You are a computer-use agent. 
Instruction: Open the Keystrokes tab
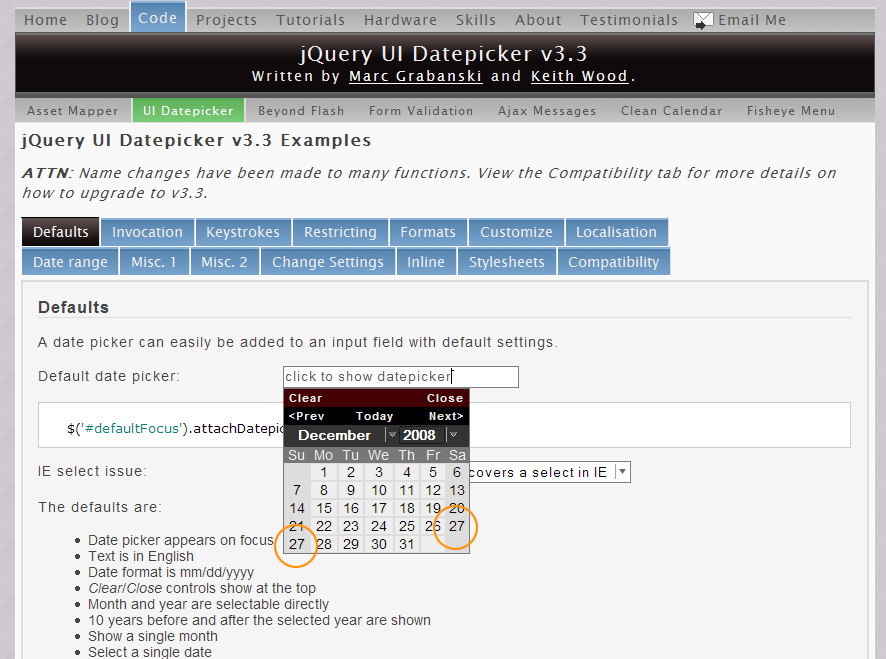[x=243, y=232]
